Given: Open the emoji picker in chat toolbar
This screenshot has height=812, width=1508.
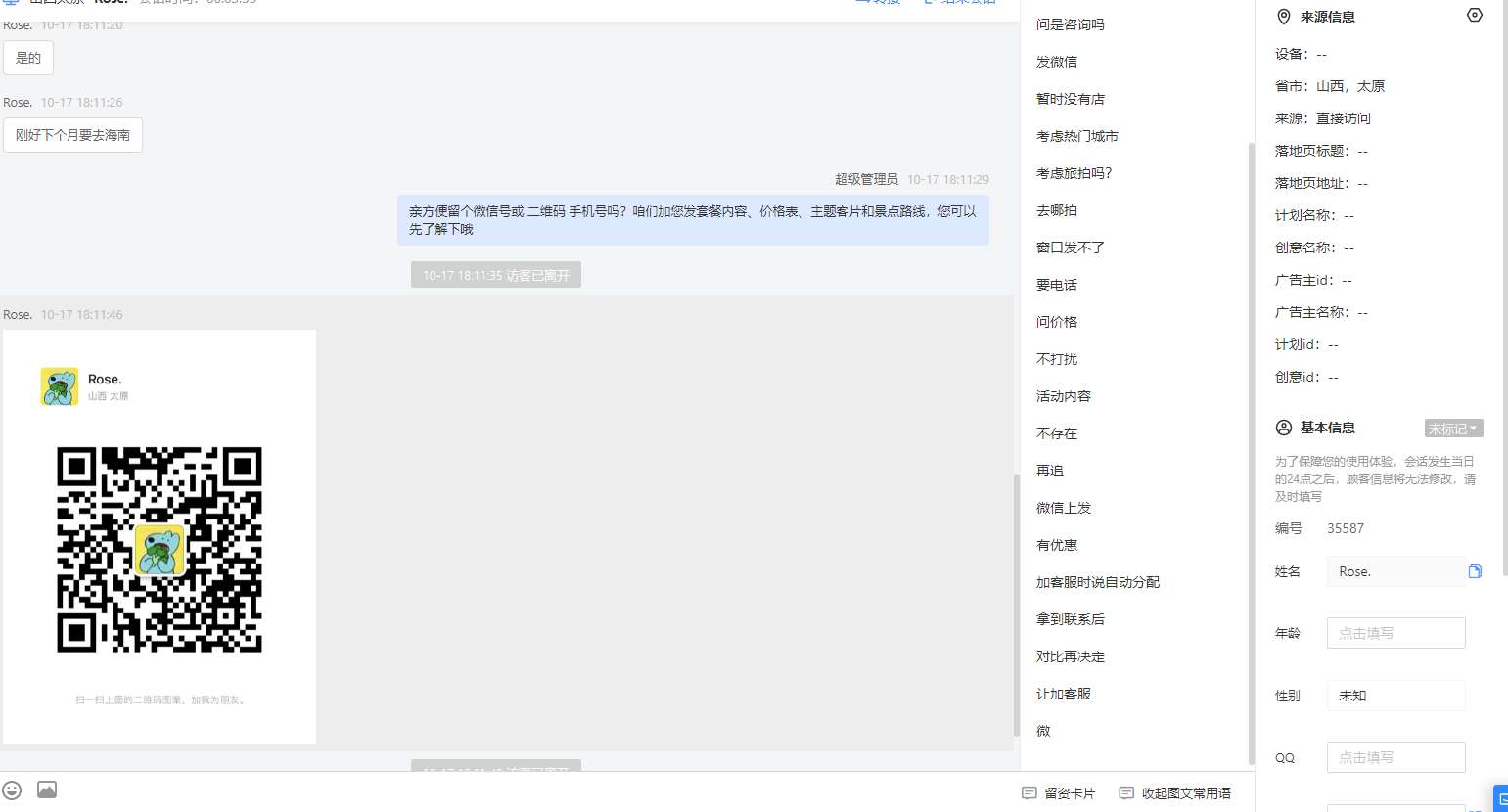Looking at the screenshot, I should click(x=12, y=790).
